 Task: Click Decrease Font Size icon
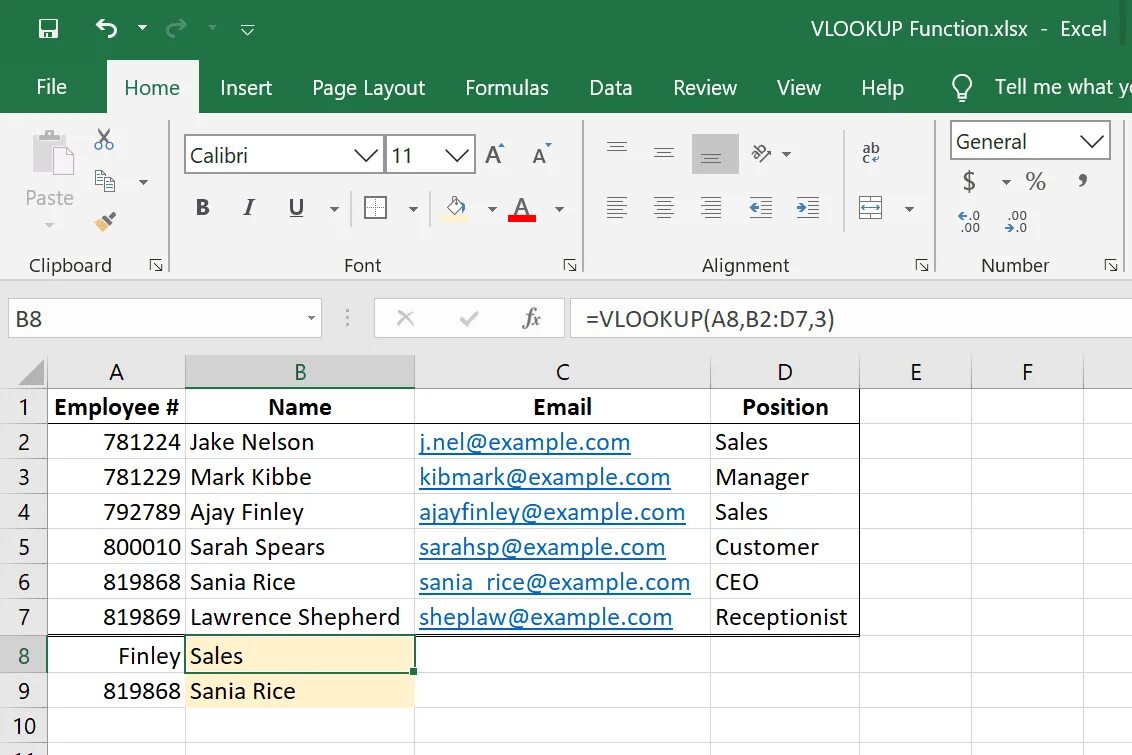coord(541,154)
